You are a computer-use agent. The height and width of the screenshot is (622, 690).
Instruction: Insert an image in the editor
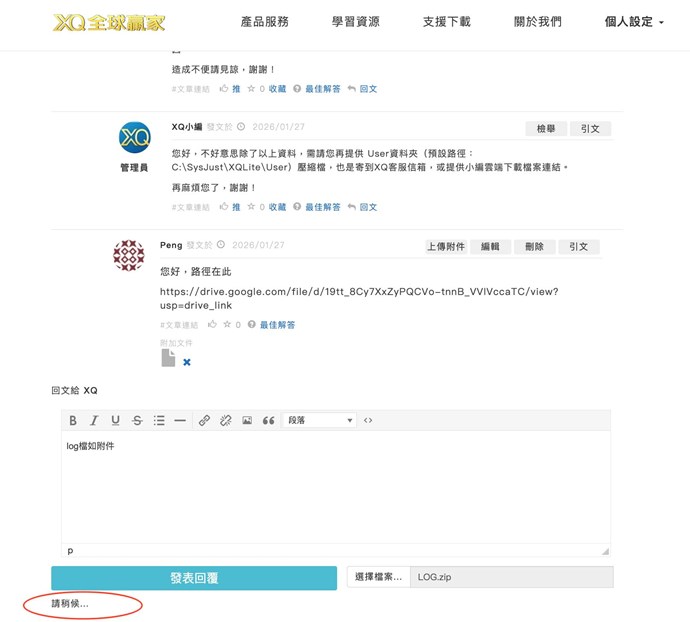[x=247, y=420]
